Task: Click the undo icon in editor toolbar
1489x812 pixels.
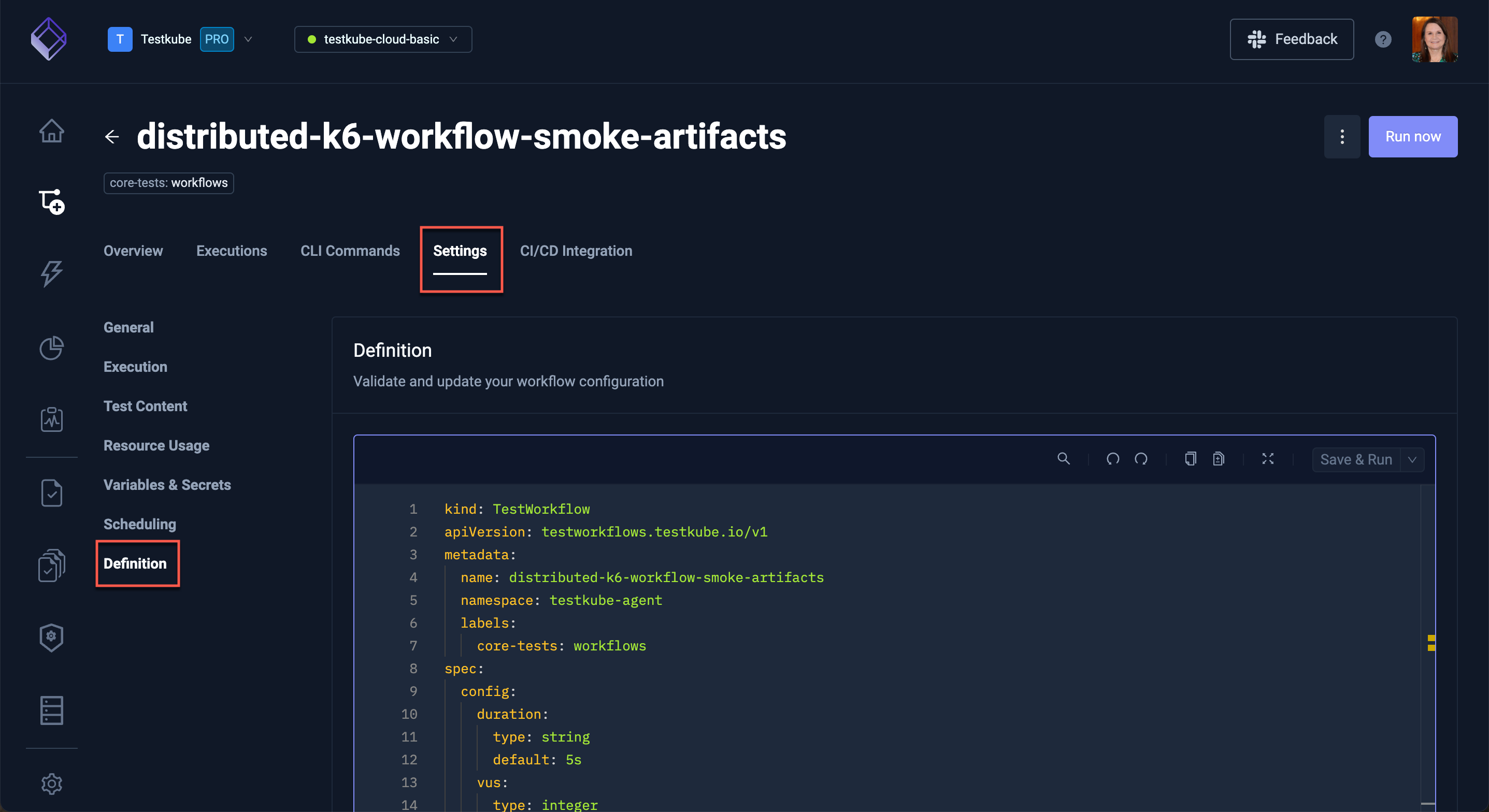Action: [1113, 459]
